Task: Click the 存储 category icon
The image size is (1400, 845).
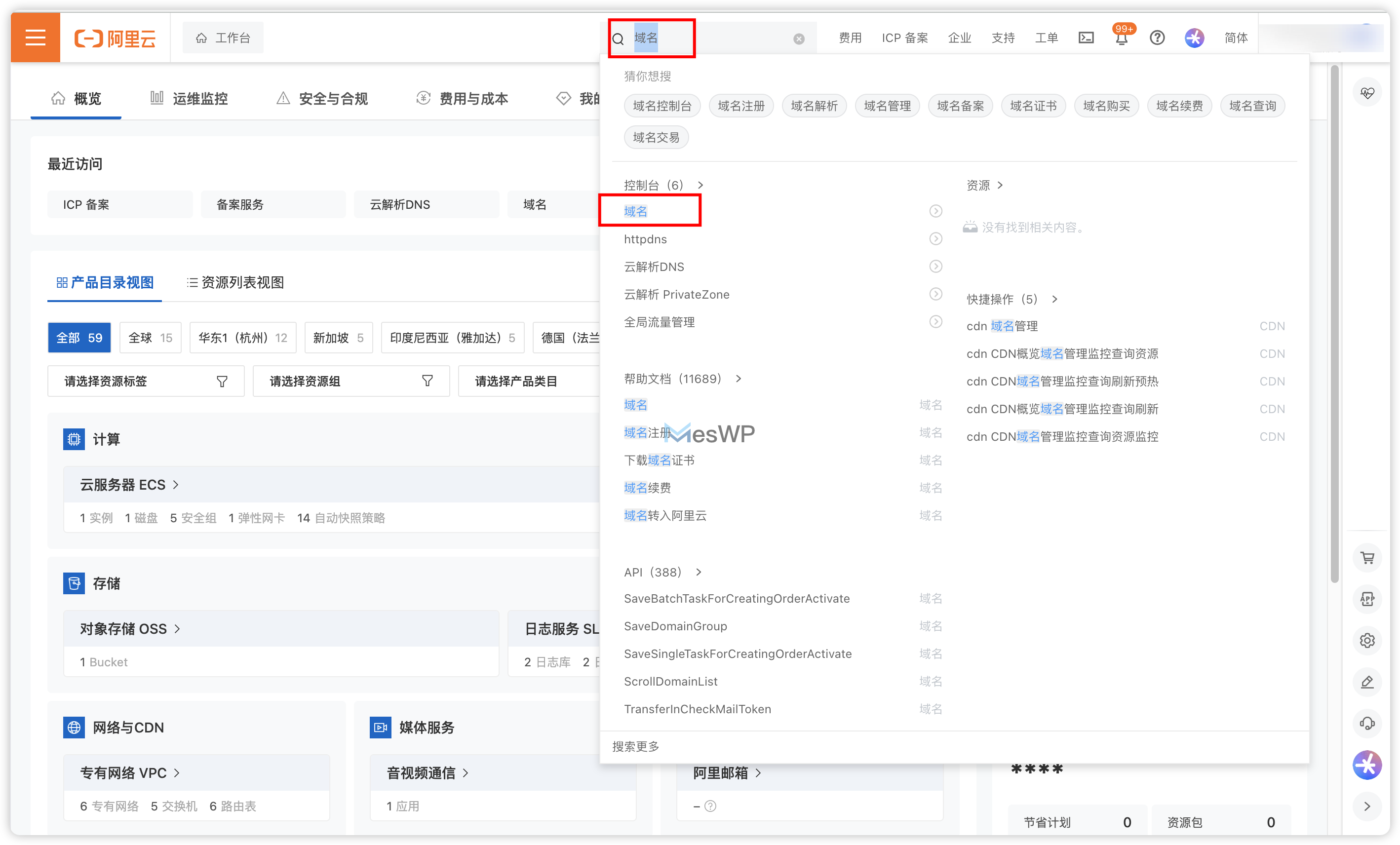Action: [74, 583]
